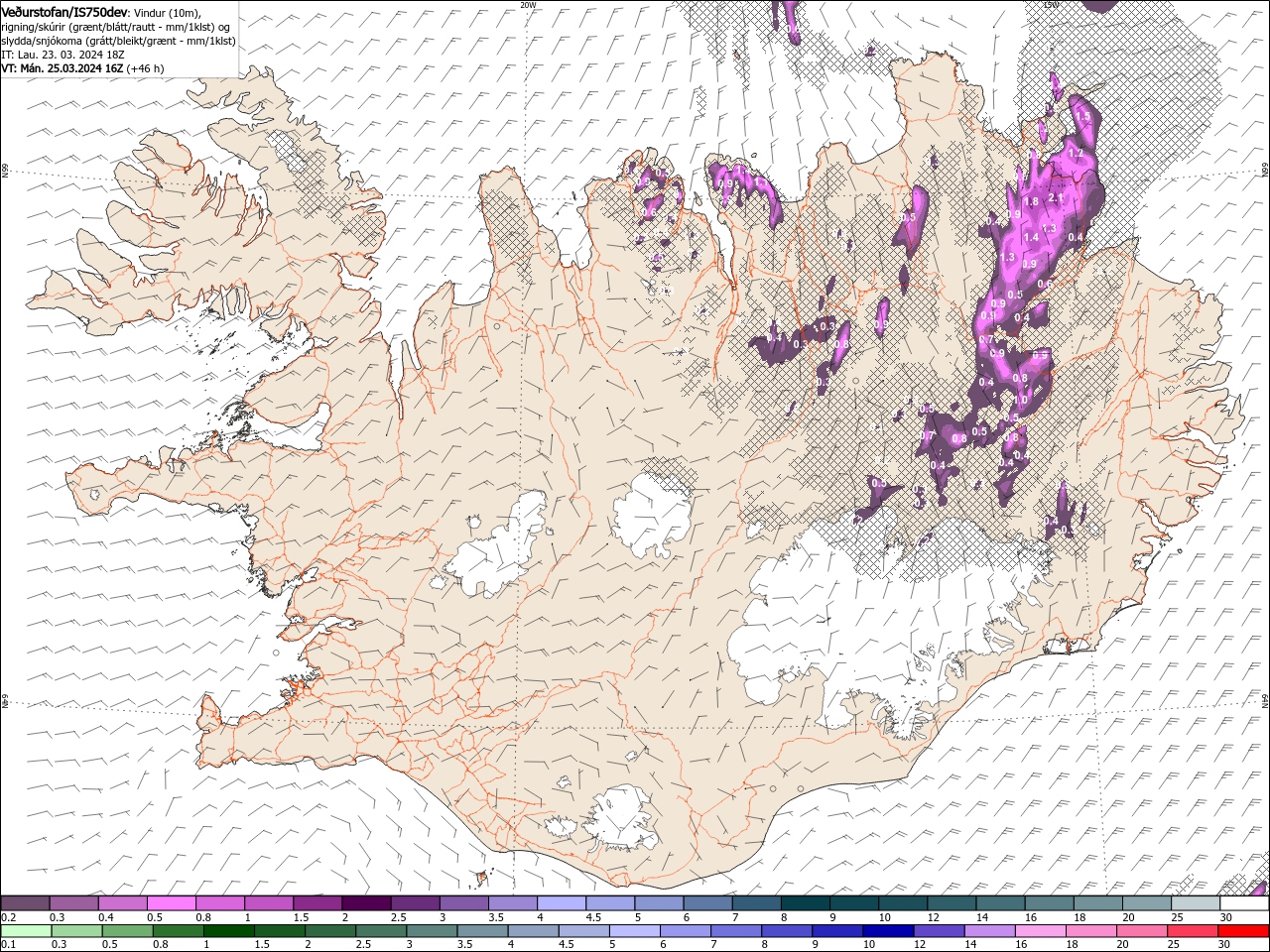Image resolution: width=1270 pixels, height=952 pixels.
Task: Click the 1.8 precipitation value on map
Action: [x=1030, y=201]
